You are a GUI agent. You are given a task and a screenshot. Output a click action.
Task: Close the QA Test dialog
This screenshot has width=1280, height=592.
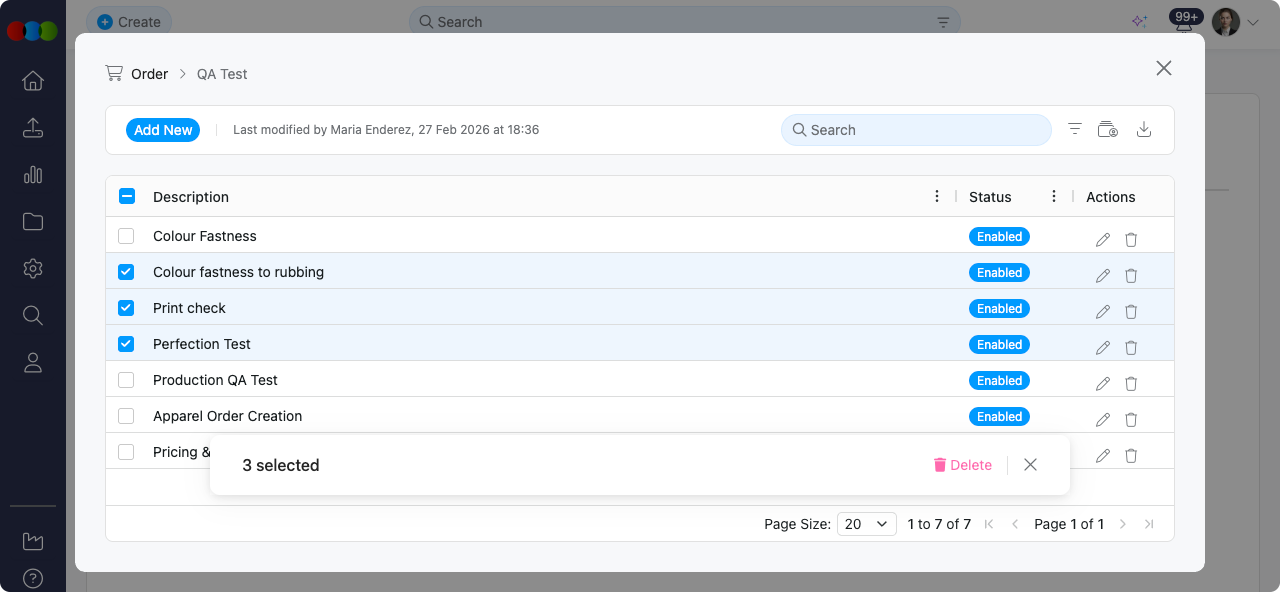[1163, 68]
